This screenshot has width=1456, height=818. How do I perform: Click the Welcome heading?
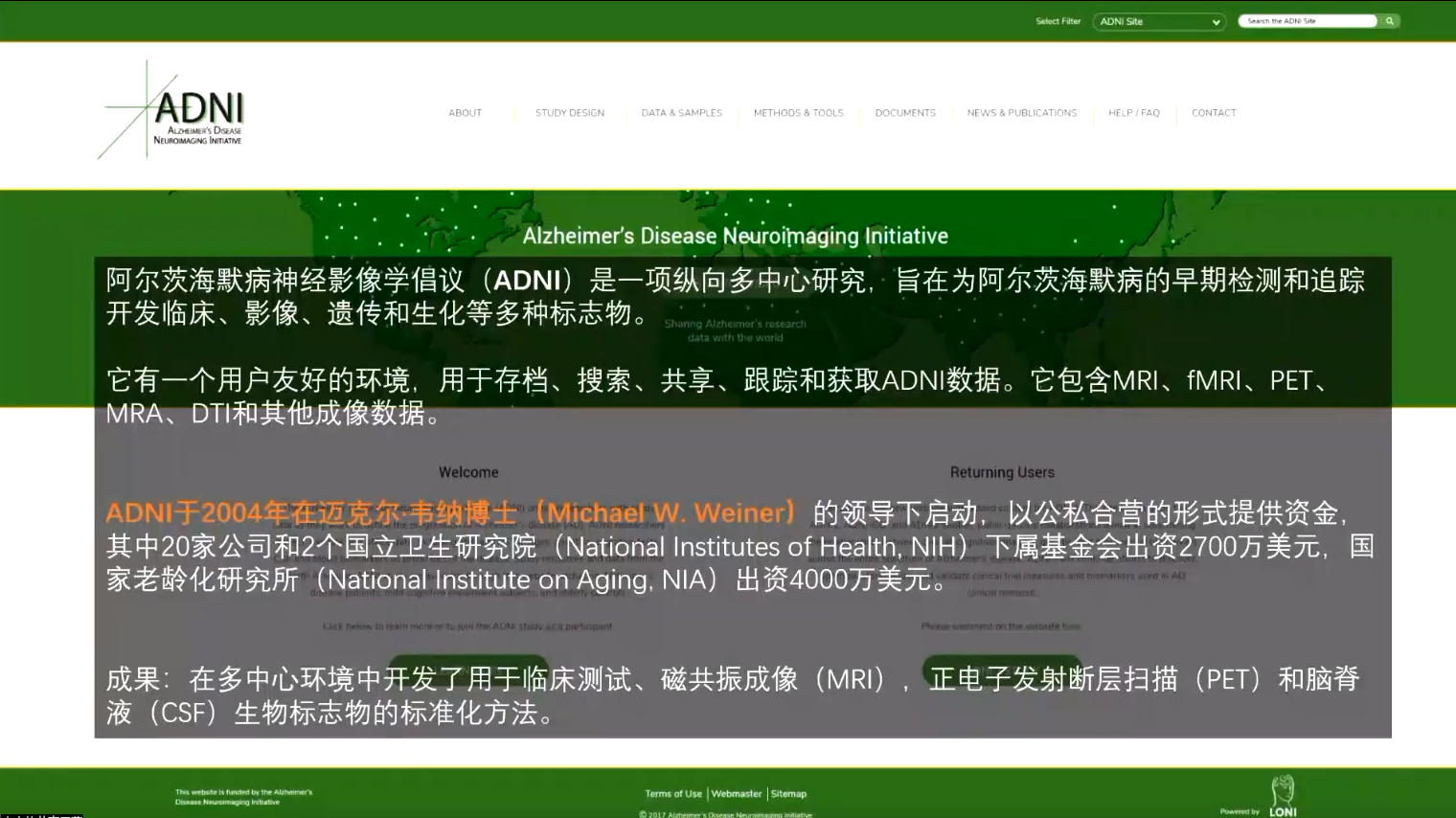tap(468, 472)
